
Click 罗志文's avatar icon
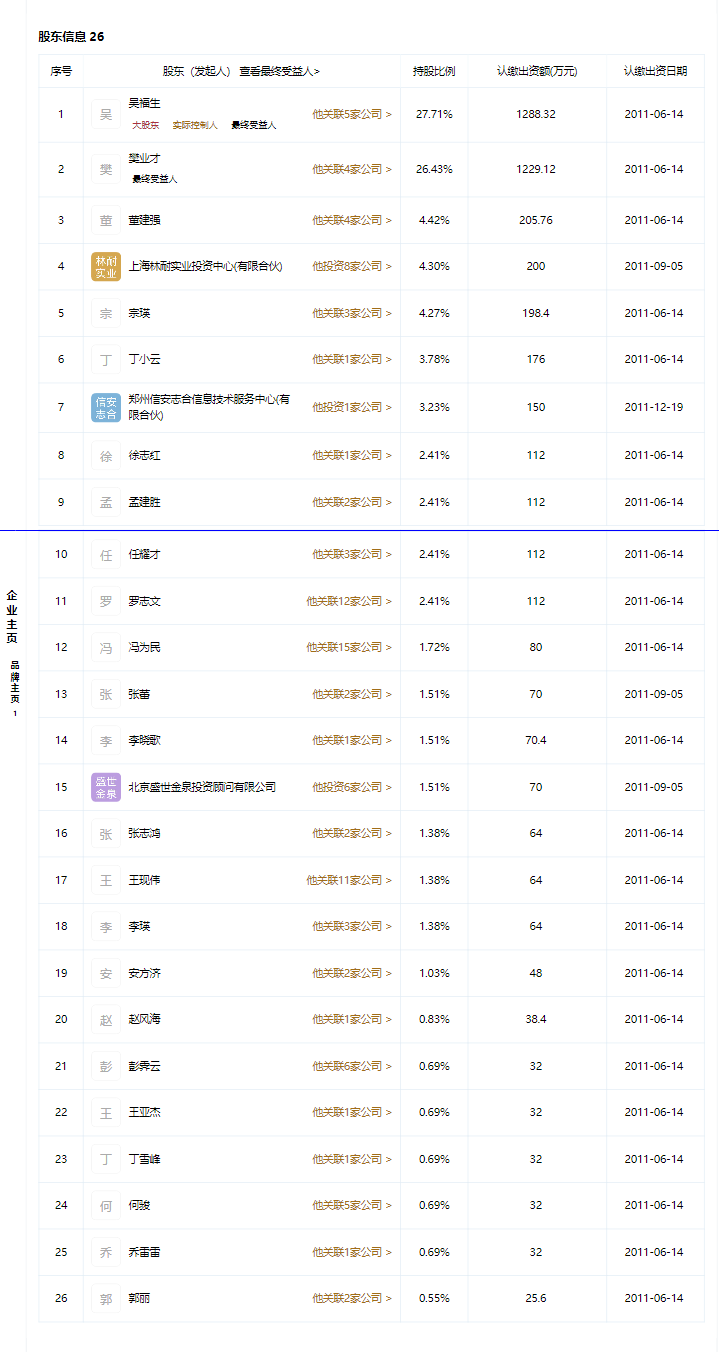point(105,600)
